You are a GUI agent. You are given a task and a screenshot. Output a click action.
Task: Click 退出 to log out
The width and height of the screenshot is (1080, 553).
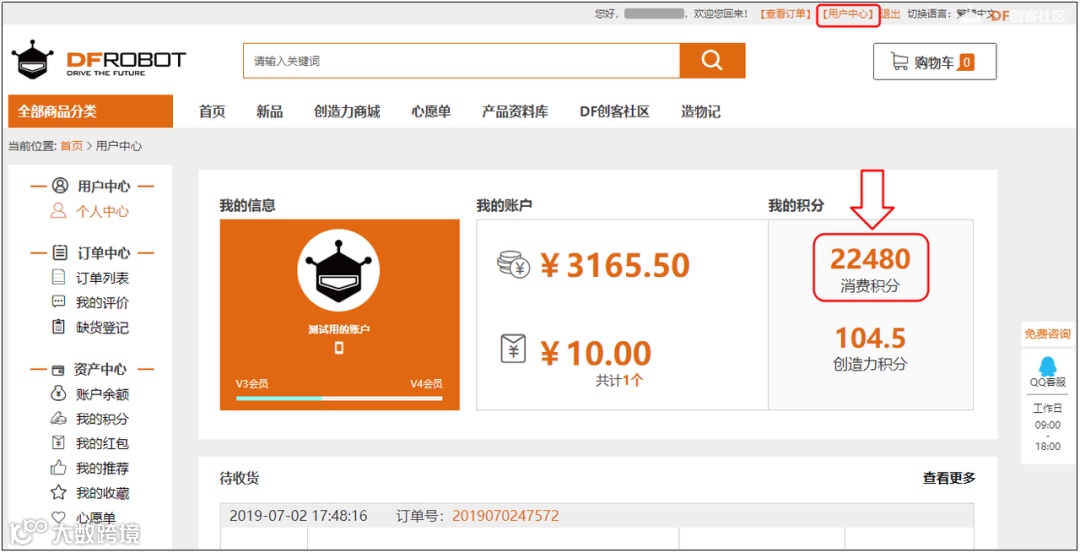(x=890, y=14)
